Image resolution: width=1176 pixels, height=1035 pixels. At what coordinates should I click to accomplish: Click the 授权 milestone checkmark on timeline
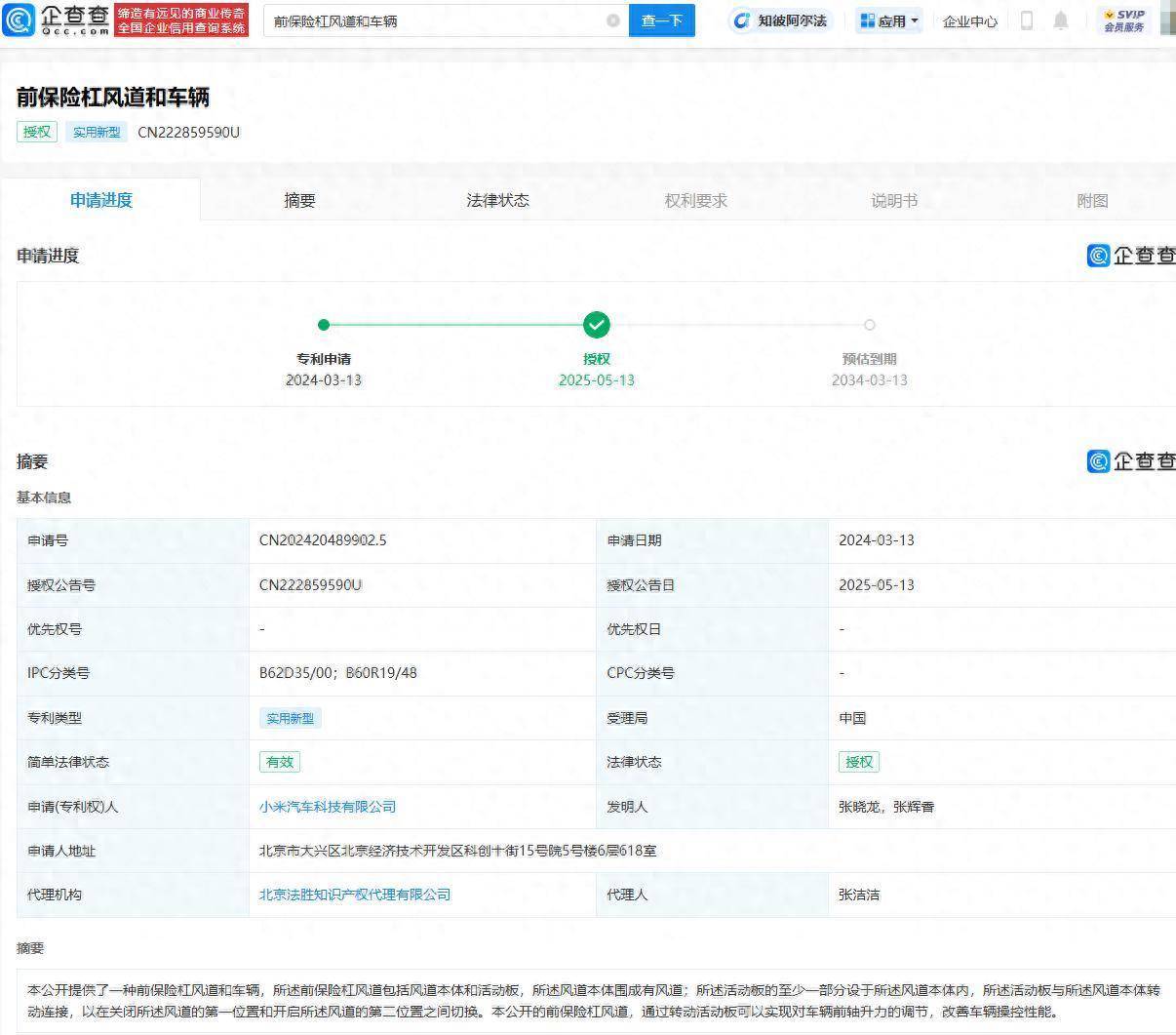(597, 325)
